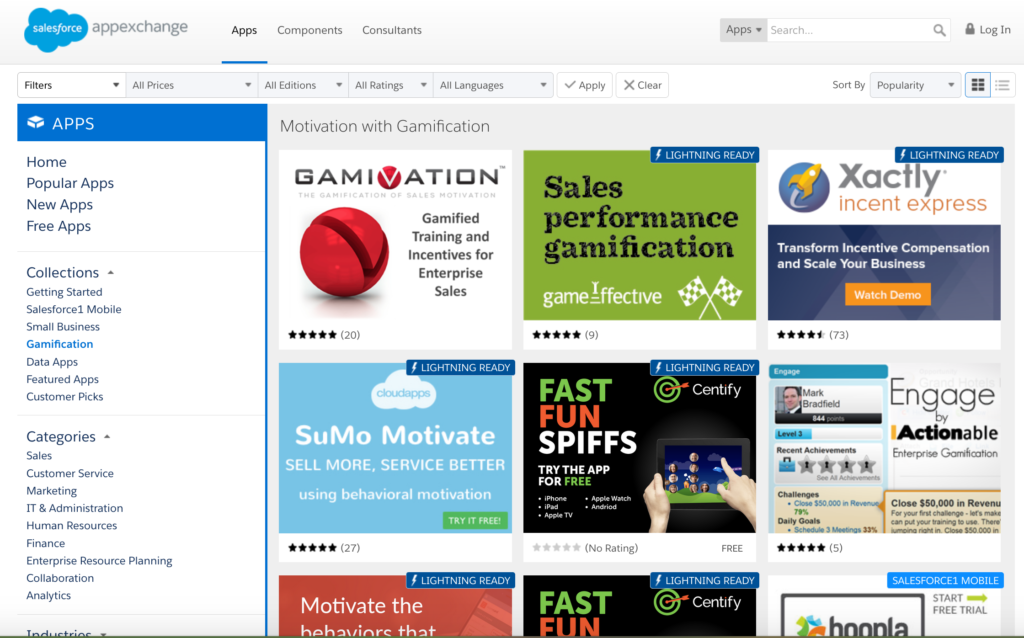Click the Engage by Actionable star rating
The width and height of the screenshot is (1024, 638).
pyautogui.click(x=801, y=548)
